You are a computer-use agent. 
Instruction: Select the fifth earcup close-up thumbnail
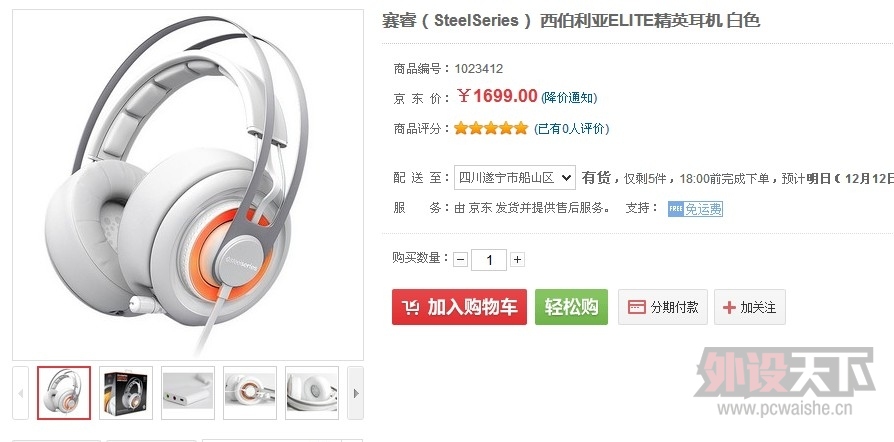[312, 393]
